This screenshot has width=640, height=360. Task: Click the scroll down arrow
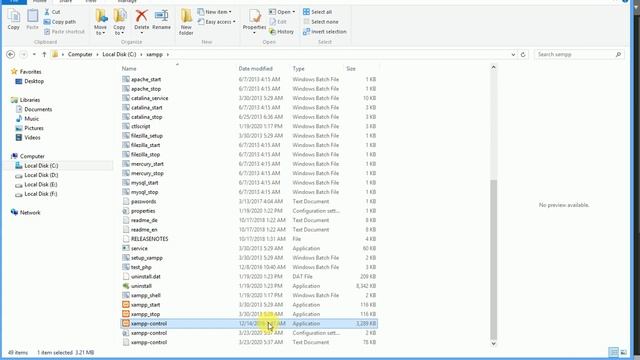click(493, 344)
